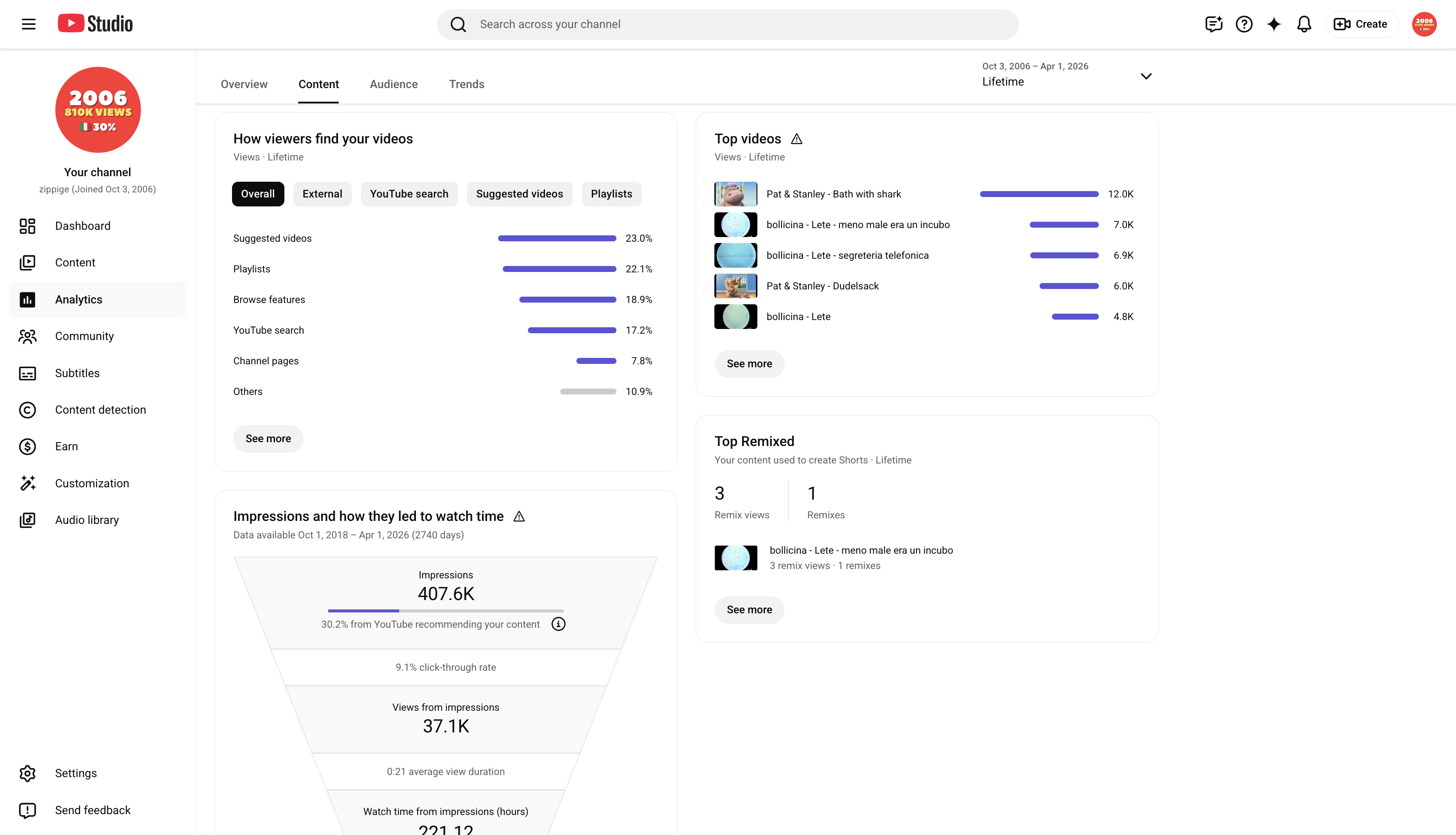Click the Browse features traffic row label

click(269, 300)
